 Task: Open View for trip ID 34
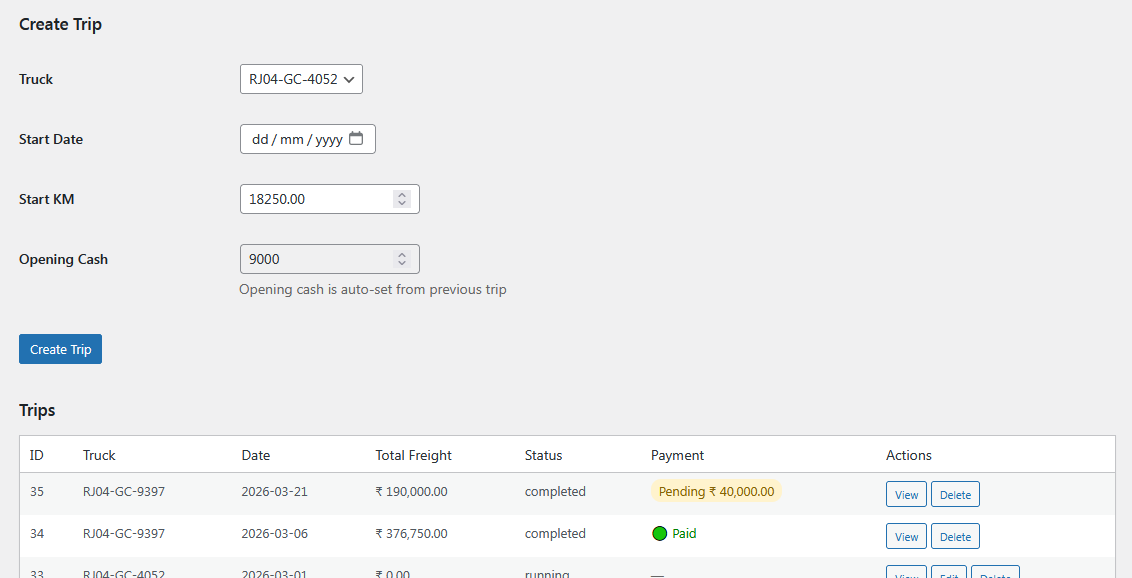tap(906, 536)
